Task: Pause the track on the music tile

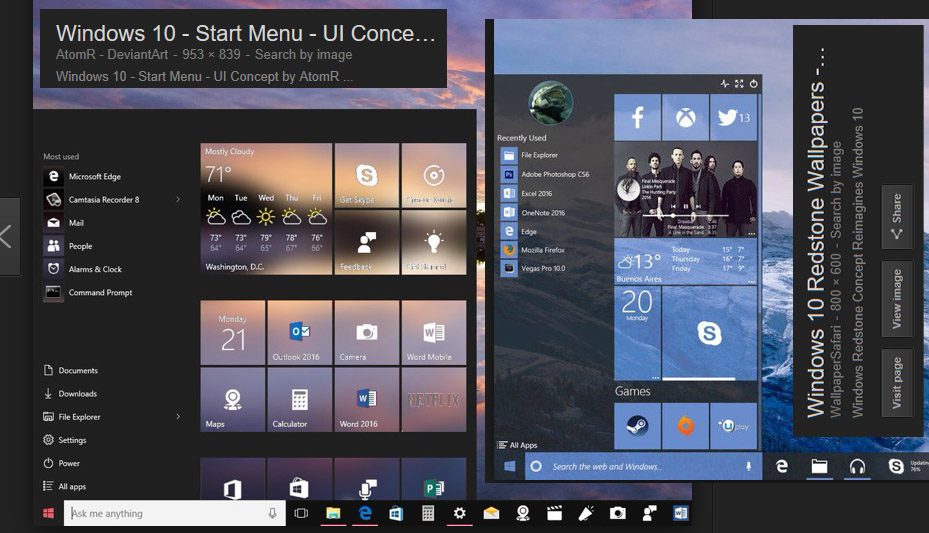Action: pos(685,207)
